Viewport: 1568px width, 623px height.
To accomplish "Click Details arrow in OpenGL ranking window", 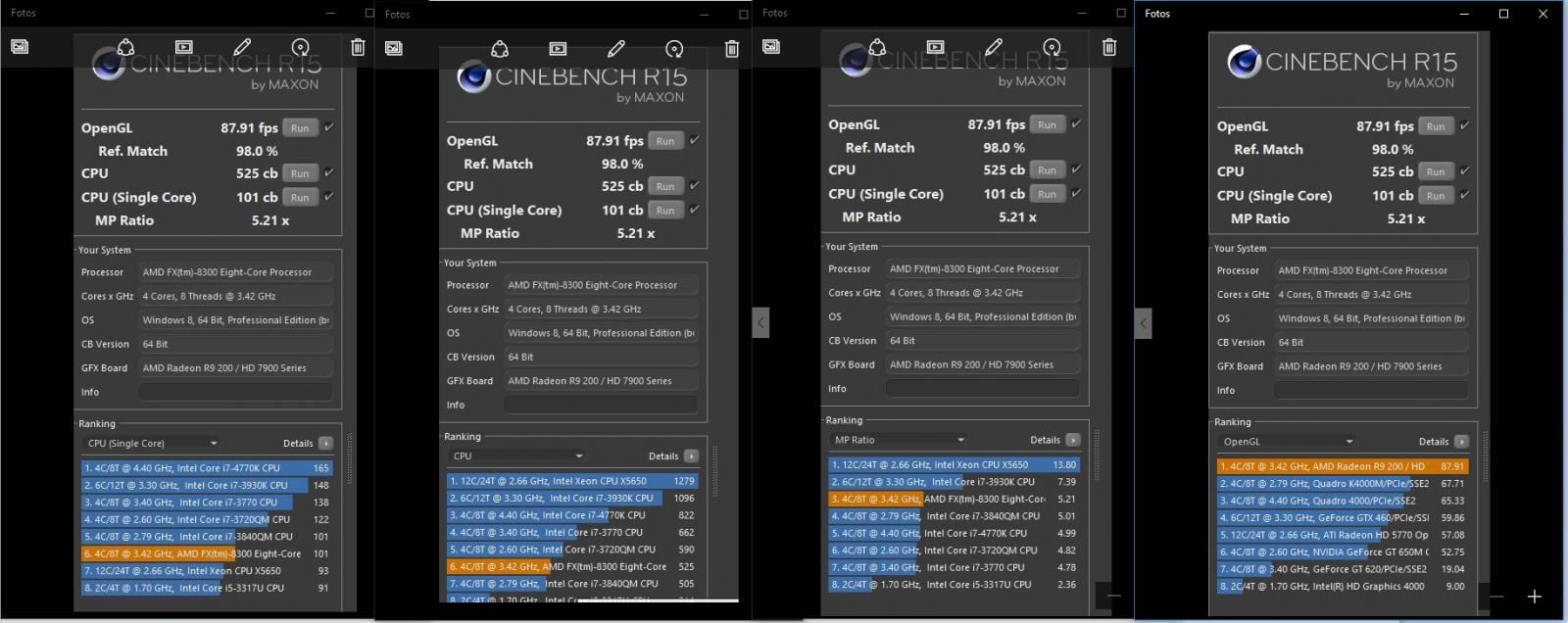I will [1461, 442].
